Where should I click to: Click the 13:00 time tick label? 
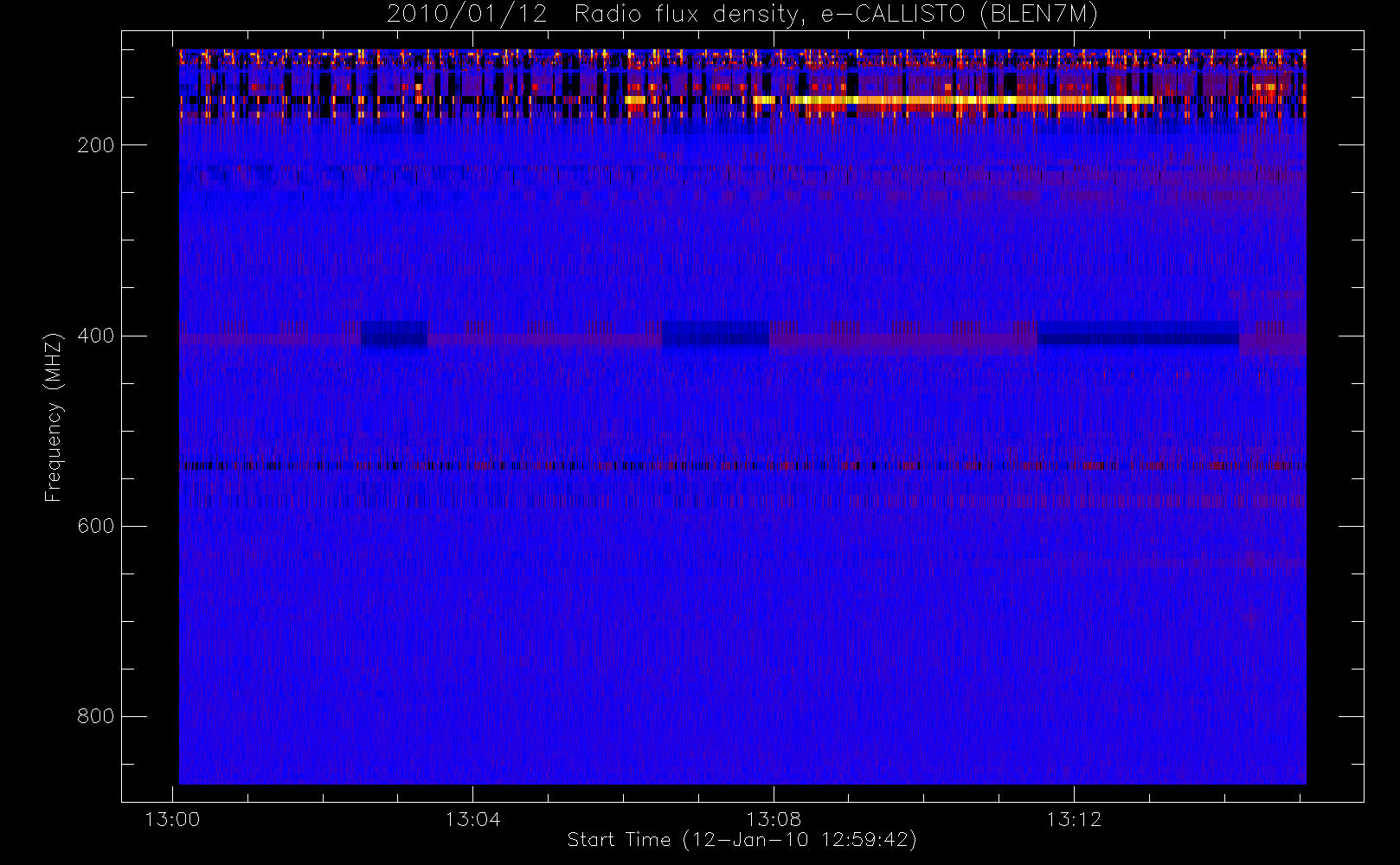[x=172, y=819]
